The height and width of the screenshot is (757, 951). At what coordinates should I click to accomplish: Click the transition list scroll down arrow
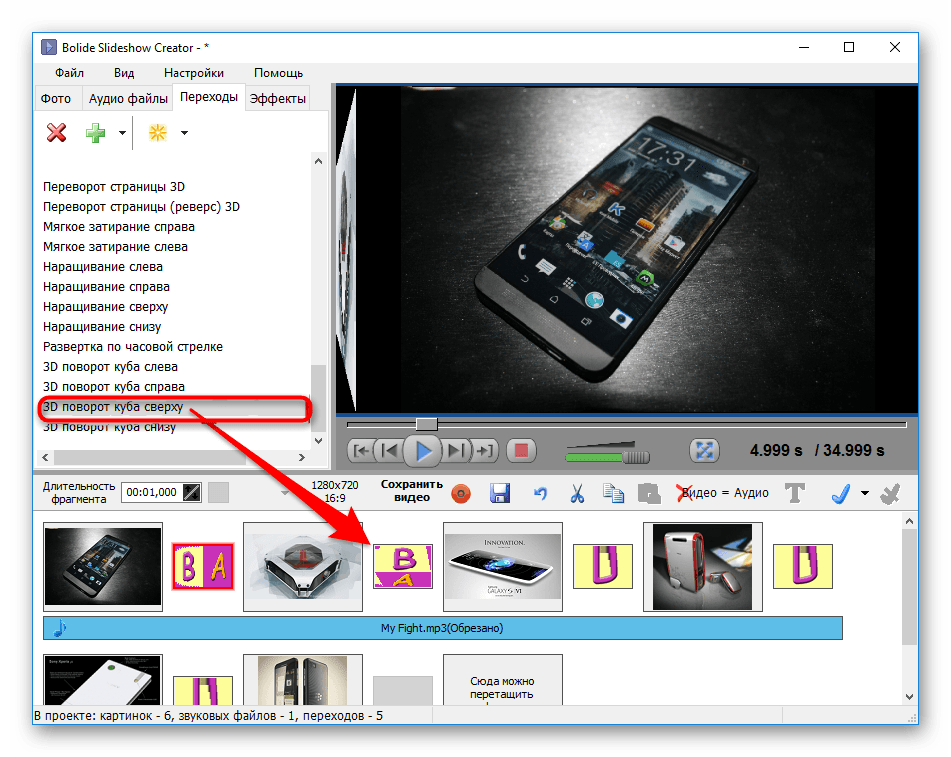(319, 441)
